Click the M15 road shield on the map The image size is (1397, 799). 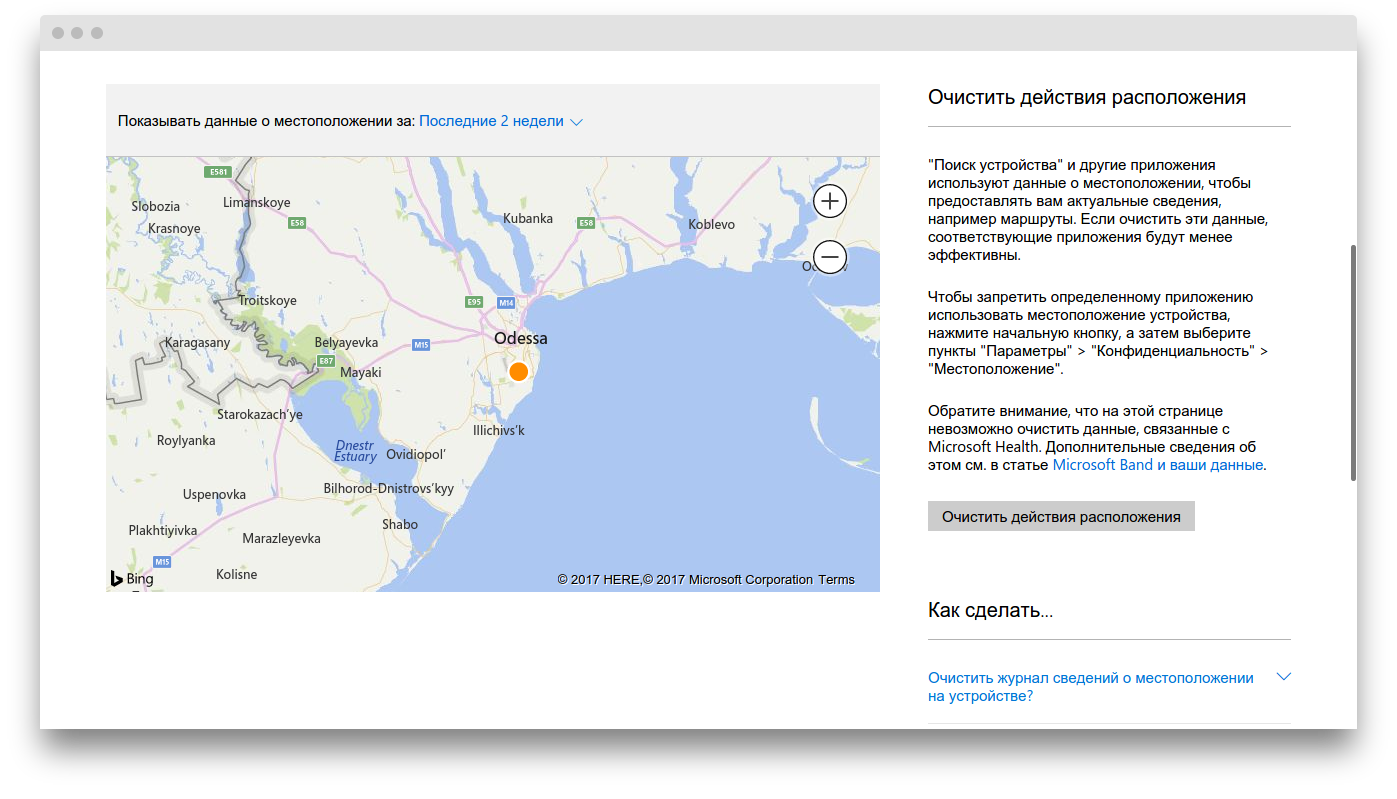tap(421, 345)
